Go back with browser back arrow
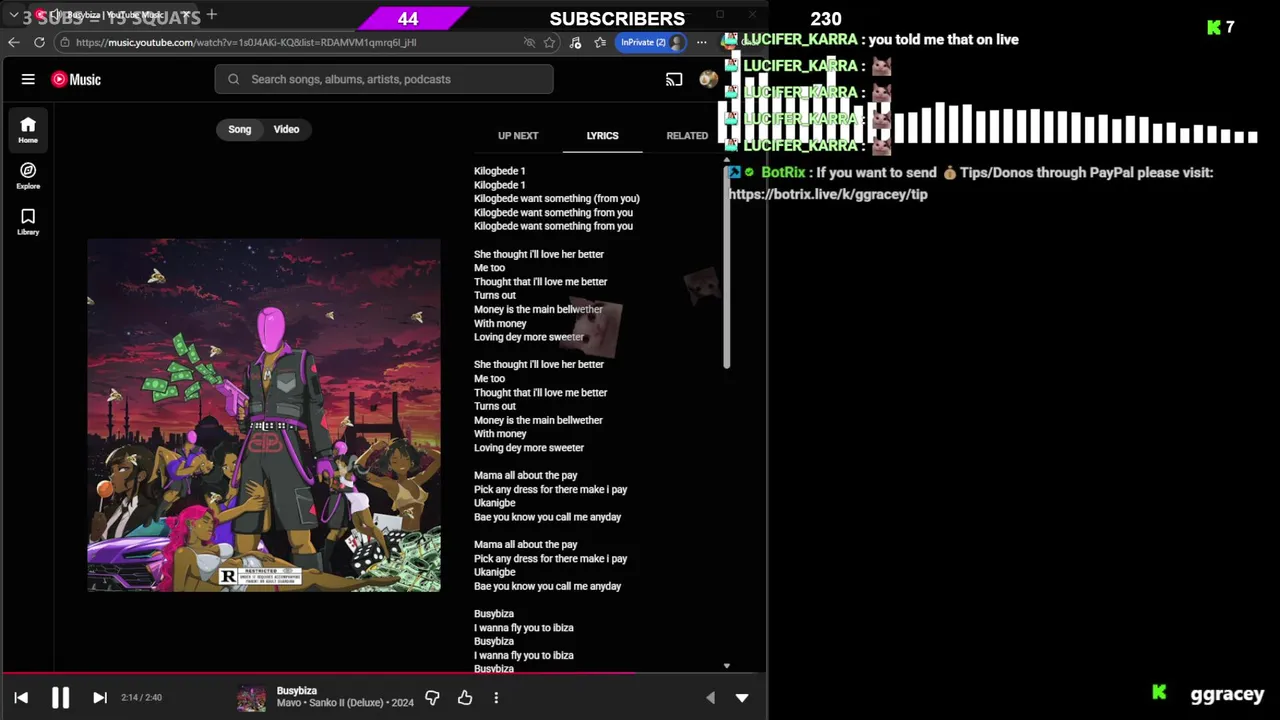 coord(13,42)
